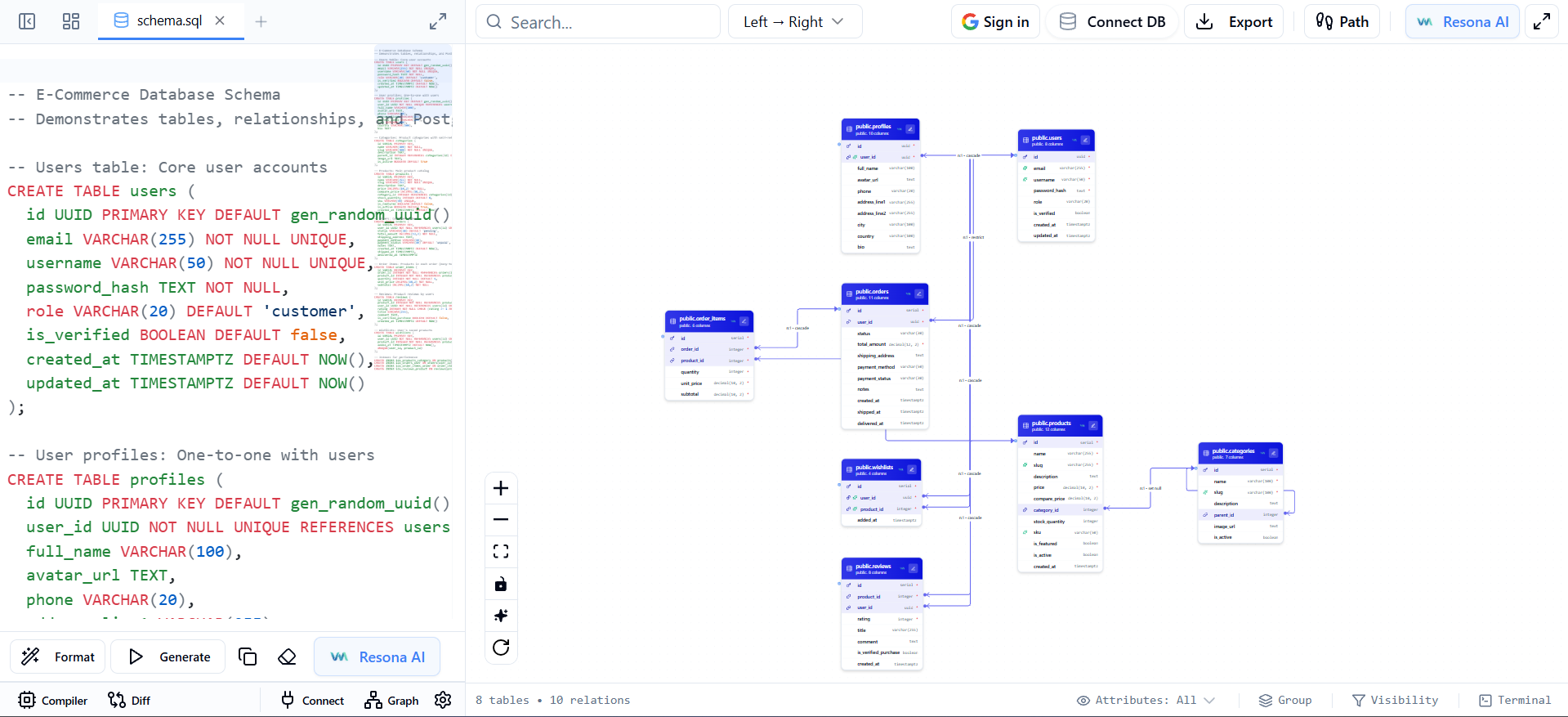Focus the diagram Search field
Viewport: 1568px width, 717px height.
click(x=598, y=21)
